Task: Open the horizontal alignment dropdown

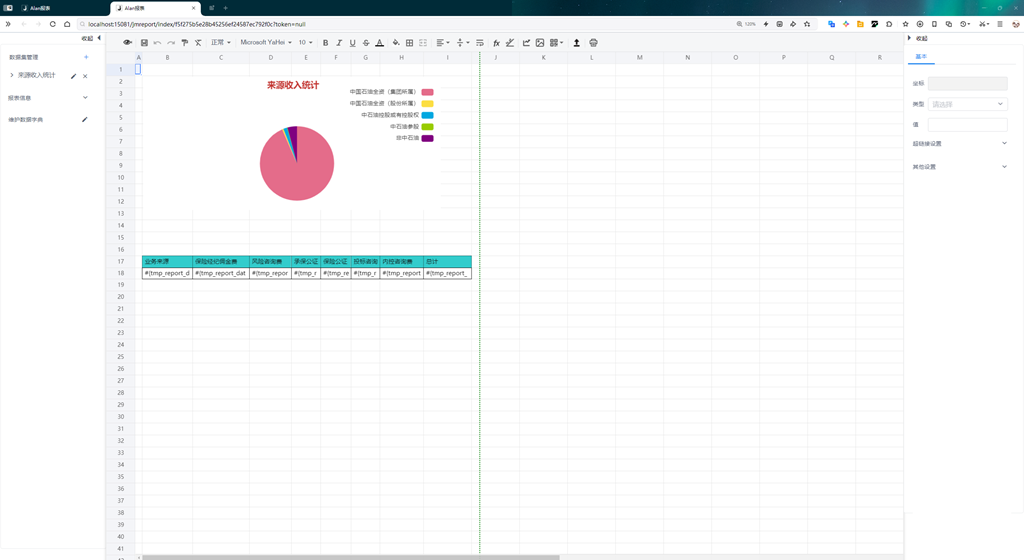Action: 443,42
